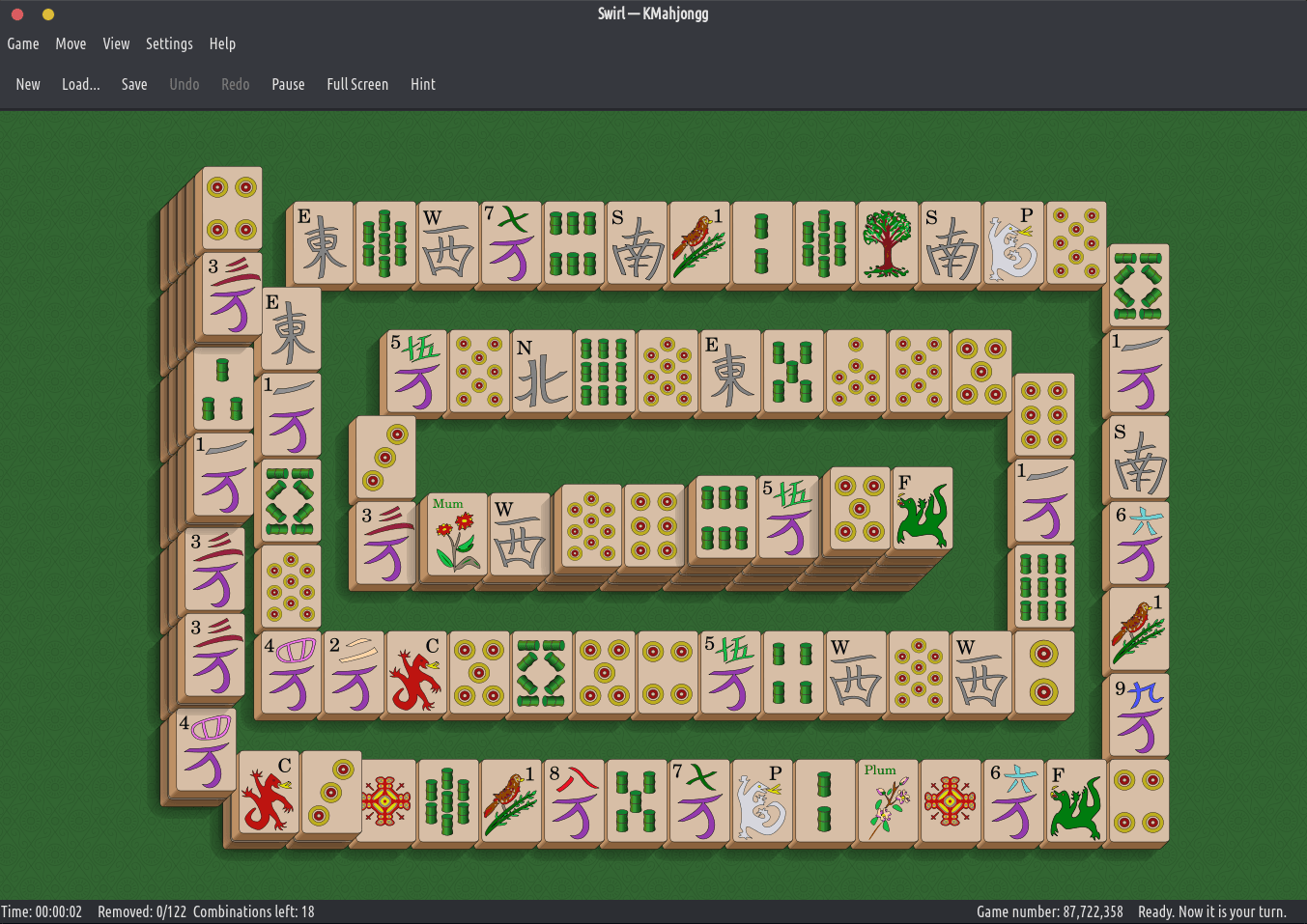Click white dragon tile in top row
The width and height of the screenshot is (1307, 924).
click(1013, 243)
